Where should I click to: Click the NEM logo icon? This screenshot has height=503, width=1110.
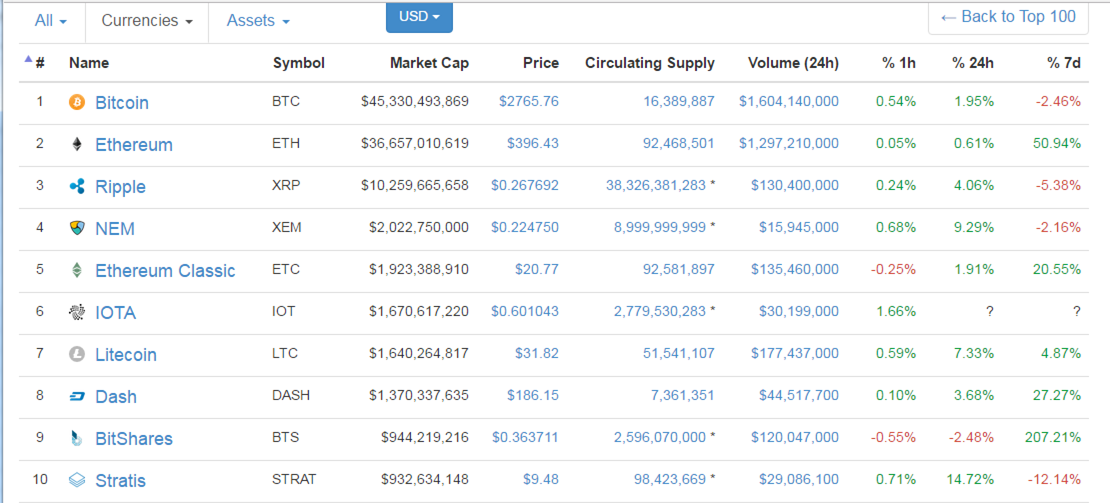point(76,229)
